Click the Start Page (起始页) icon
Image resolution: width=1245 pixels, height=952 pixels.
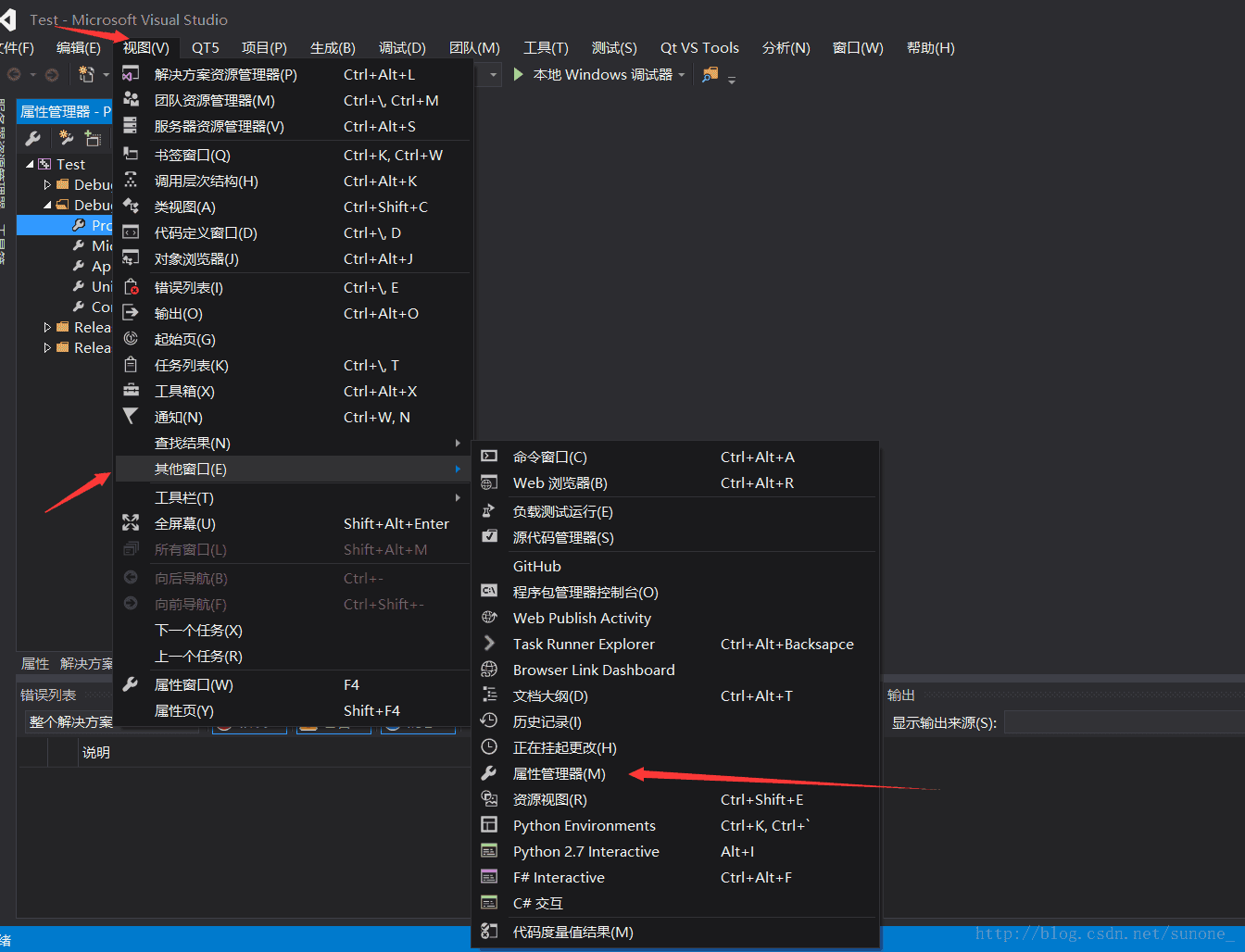pyautogui.click(x=131, y=338)
